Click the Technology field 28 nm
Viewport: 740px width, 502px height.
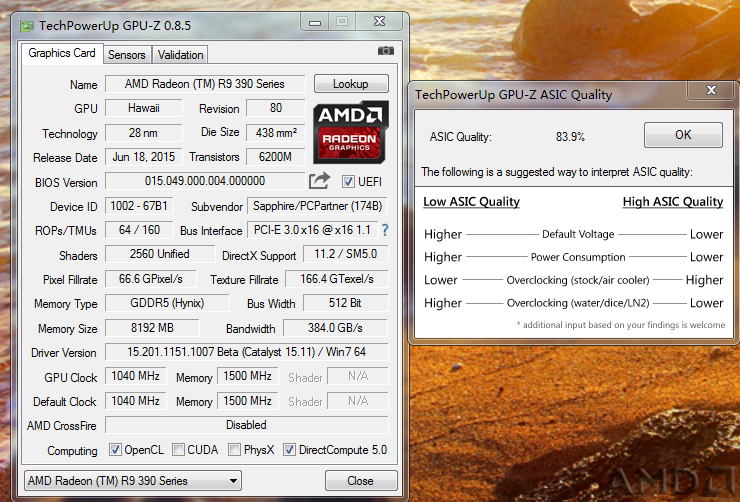tap(143, 133)
